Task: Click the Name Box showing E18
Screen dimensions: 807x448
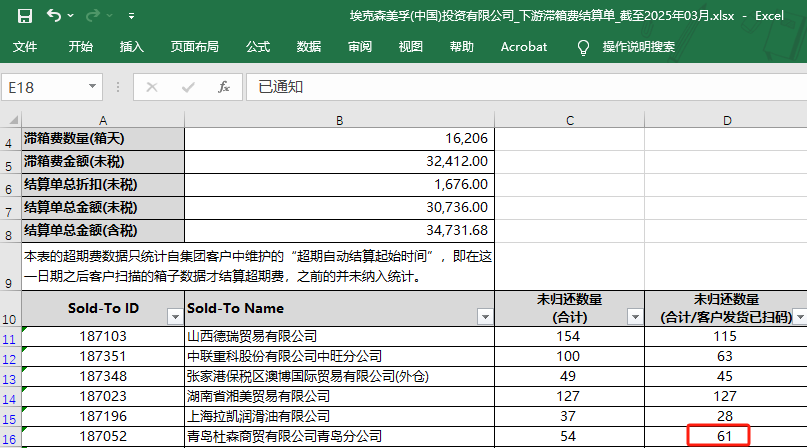Action: click(x=44, y=87)
